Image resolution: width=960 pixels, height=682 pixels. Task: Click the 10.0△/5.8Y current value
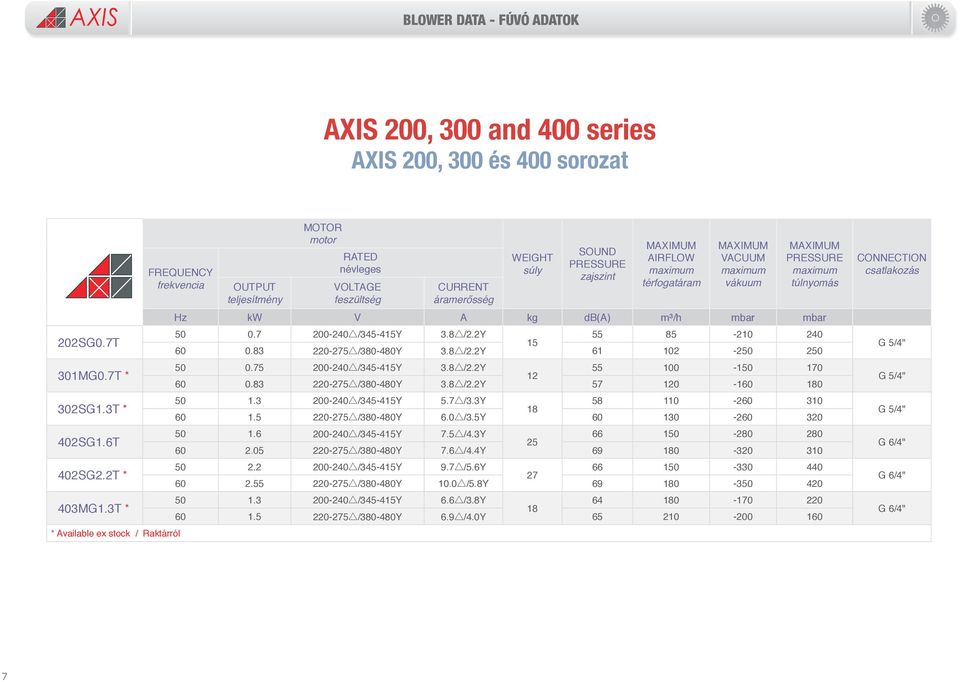[x=463, y=483]
